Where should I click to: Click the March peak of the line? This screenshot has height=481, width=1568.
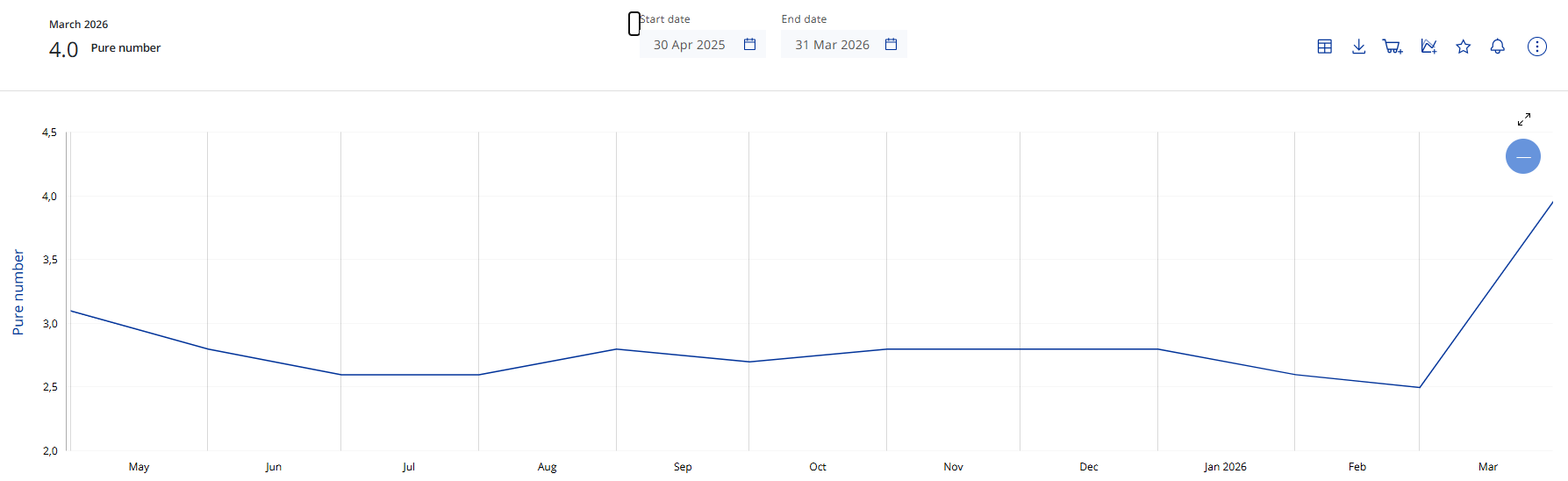1551,203
